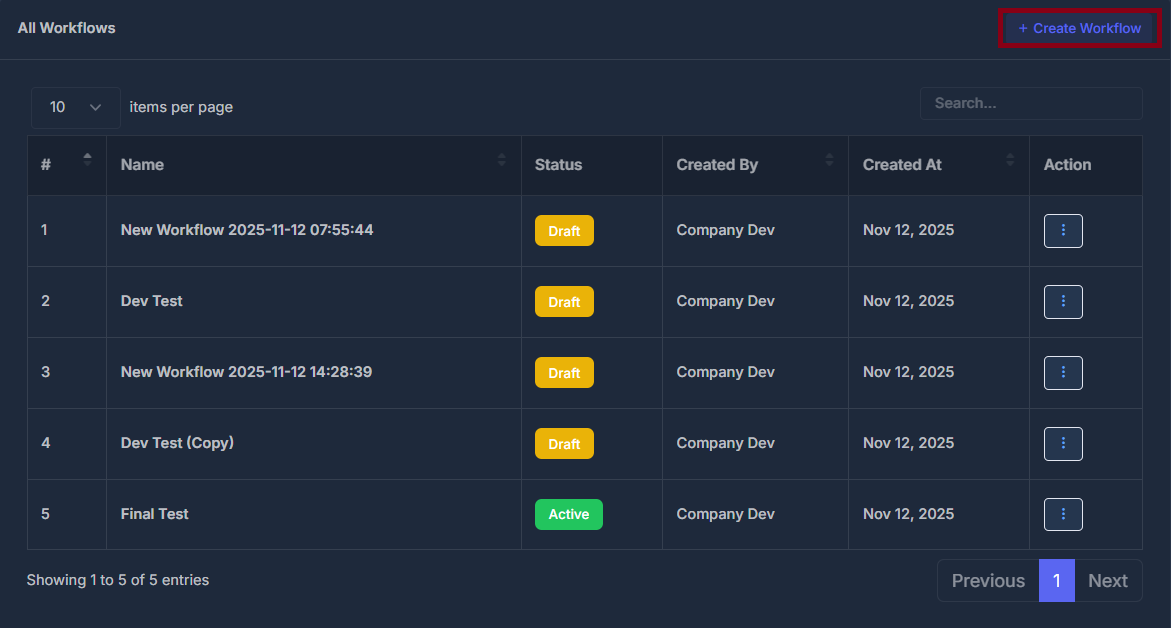Image resolution: width=1171 pixels, height=628 pixels.
Task: Click the Name column header label
Action: (x=142, y=165)
